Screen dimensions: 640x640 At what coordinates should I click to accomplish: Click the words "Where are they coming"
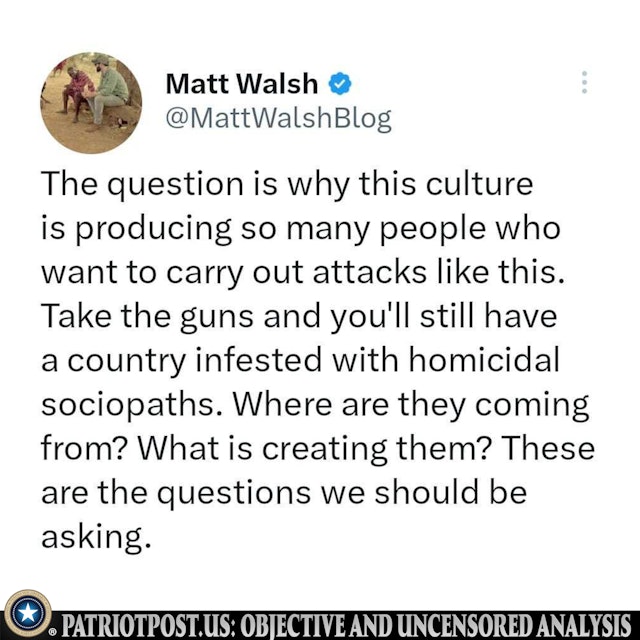(x=411, y=406)
